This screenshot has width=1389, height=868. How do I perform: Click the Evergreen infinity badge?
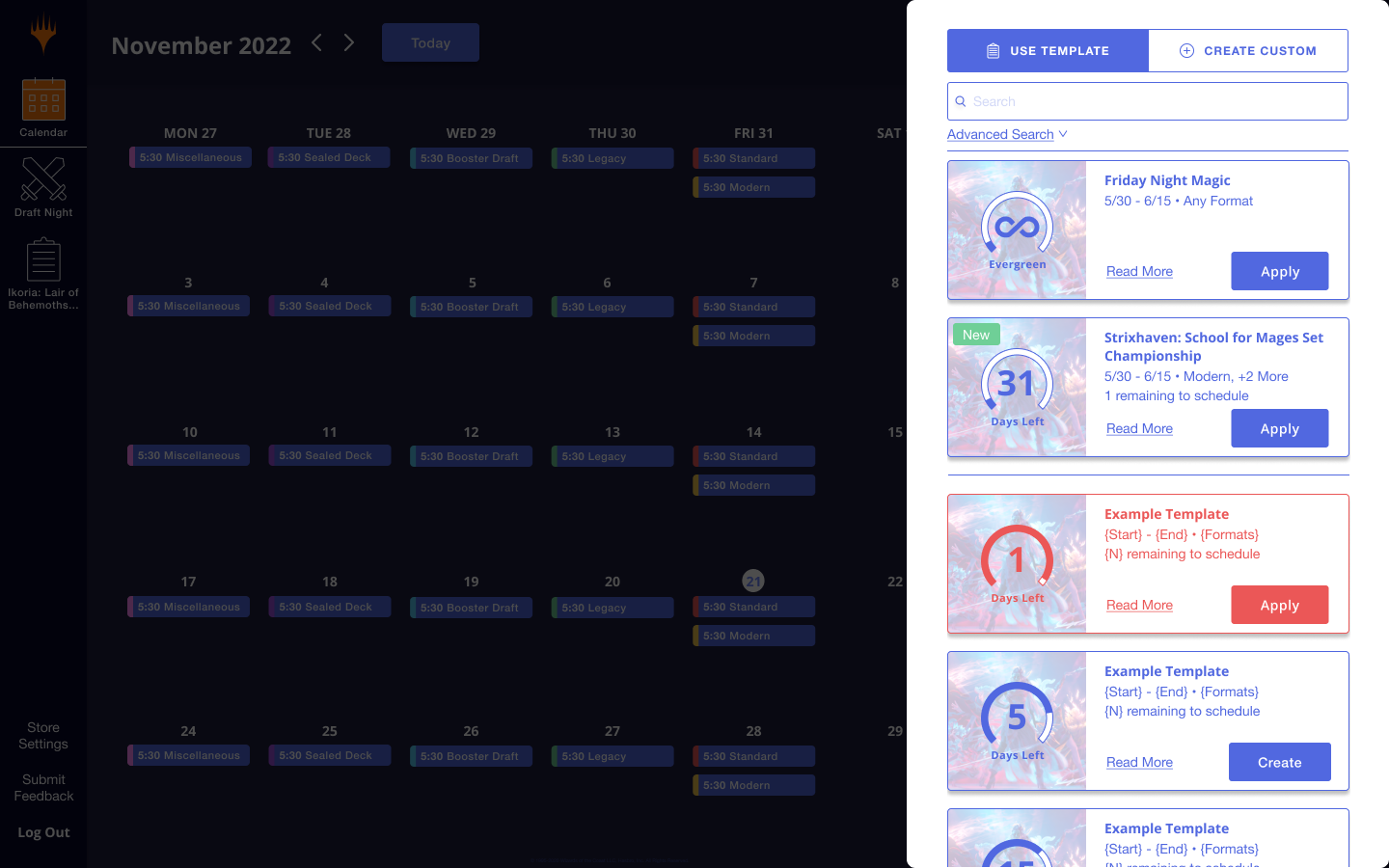point(1017,231)
